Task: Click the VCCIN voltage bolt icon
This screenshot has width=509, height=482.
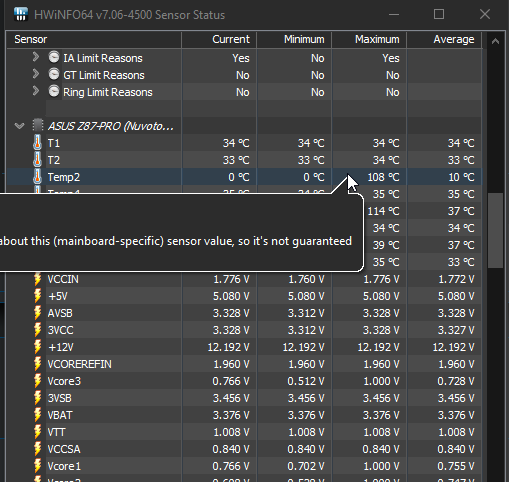Action: click(x=38, y=279)
